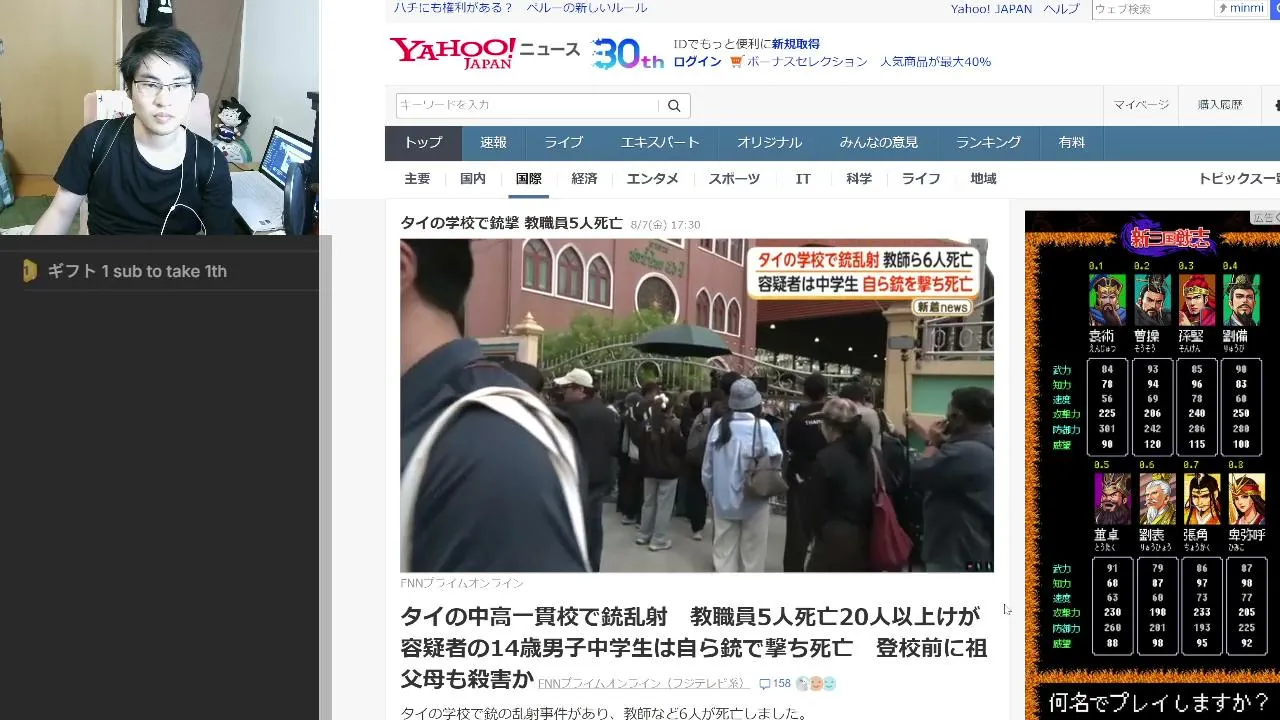Switch to the 速報 tab

click(x=493, y=143)
